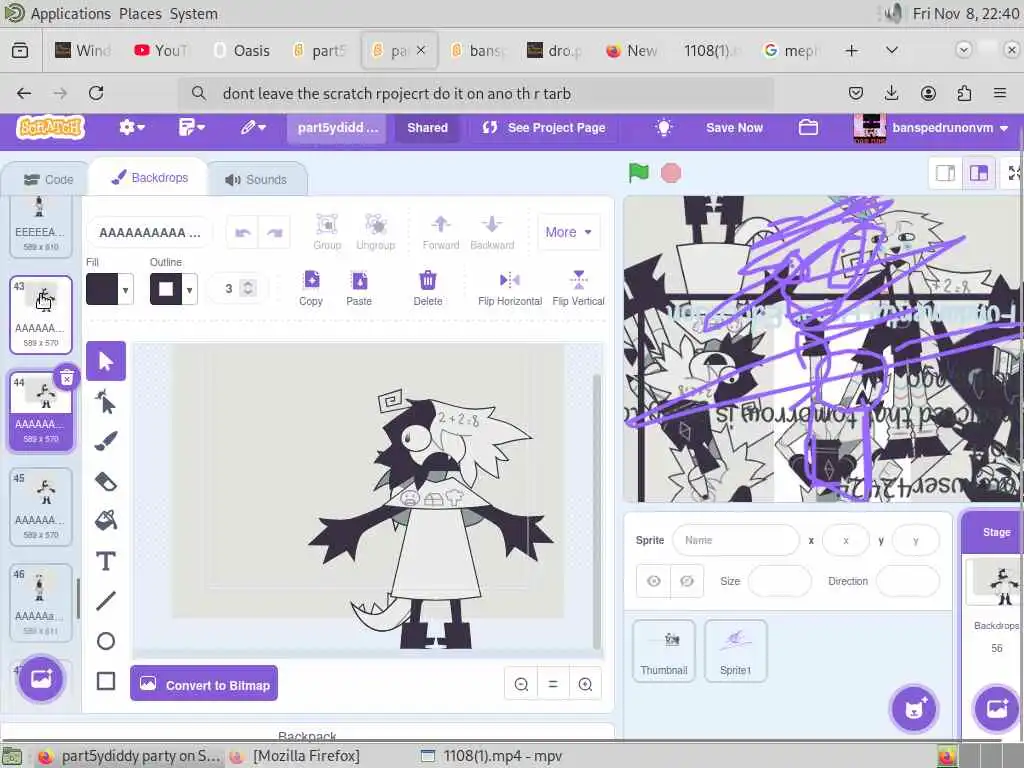Zoom in the paint canvas
Viewport: 1024px width, 768px height.
point(585,684)
